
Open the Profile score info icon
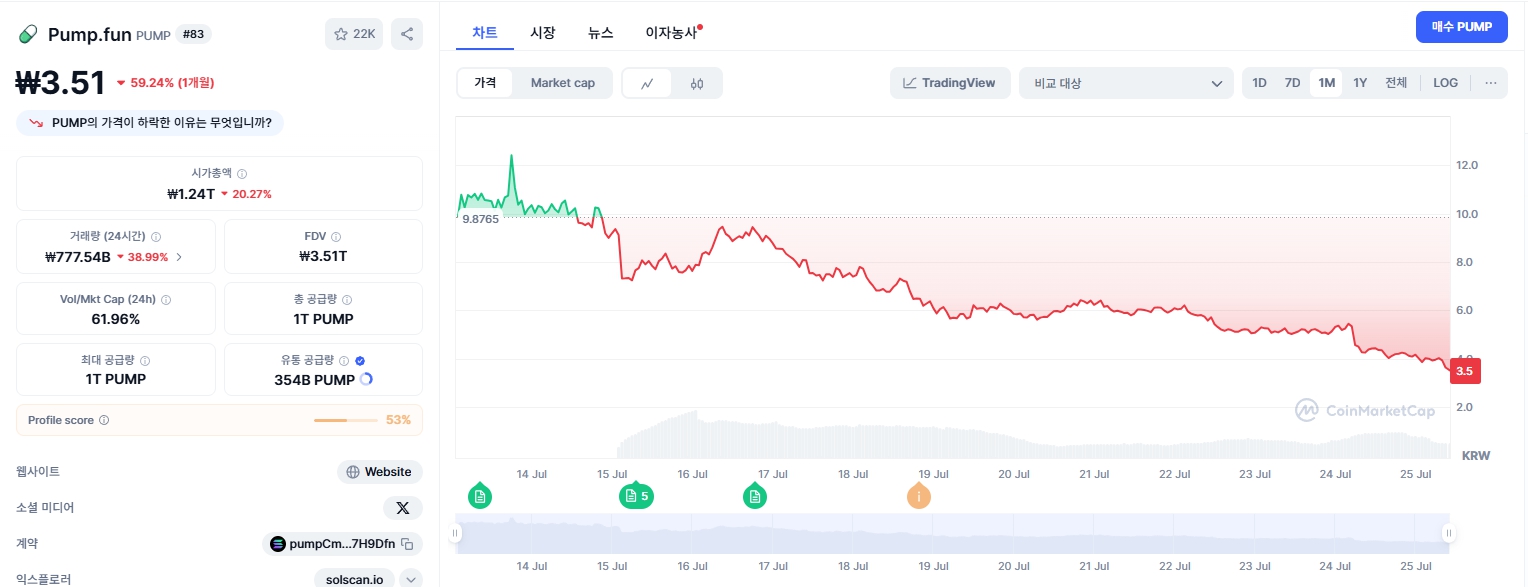pyautogui.click(x=104, y=421)
